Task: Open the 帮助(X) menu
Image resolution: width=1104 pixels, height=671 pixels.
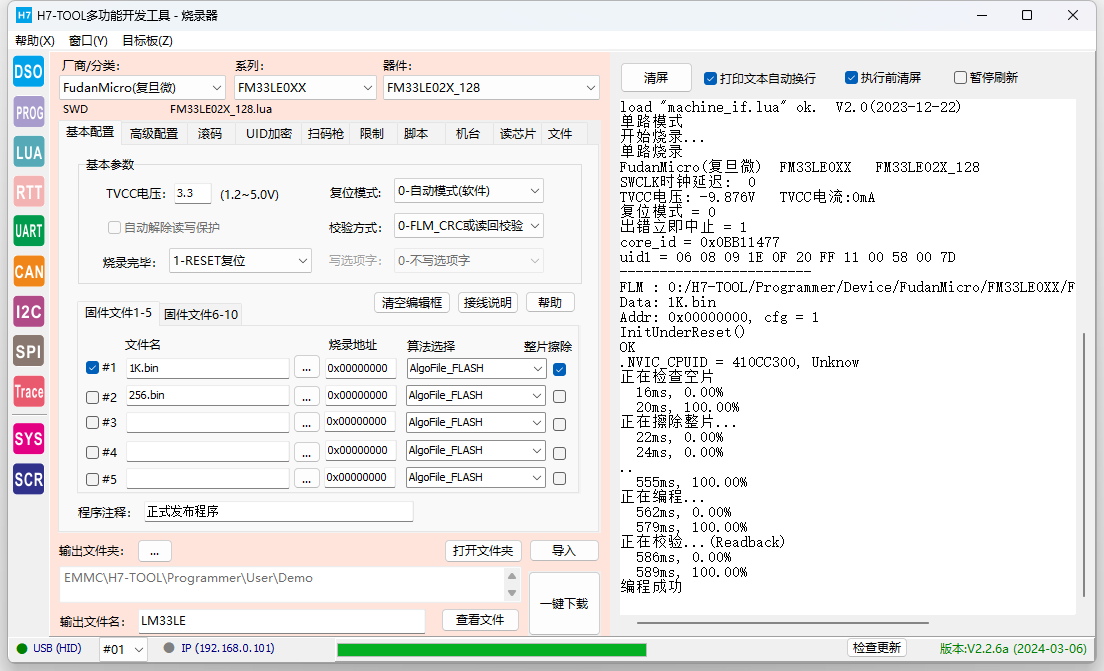Action: (34, 41)
